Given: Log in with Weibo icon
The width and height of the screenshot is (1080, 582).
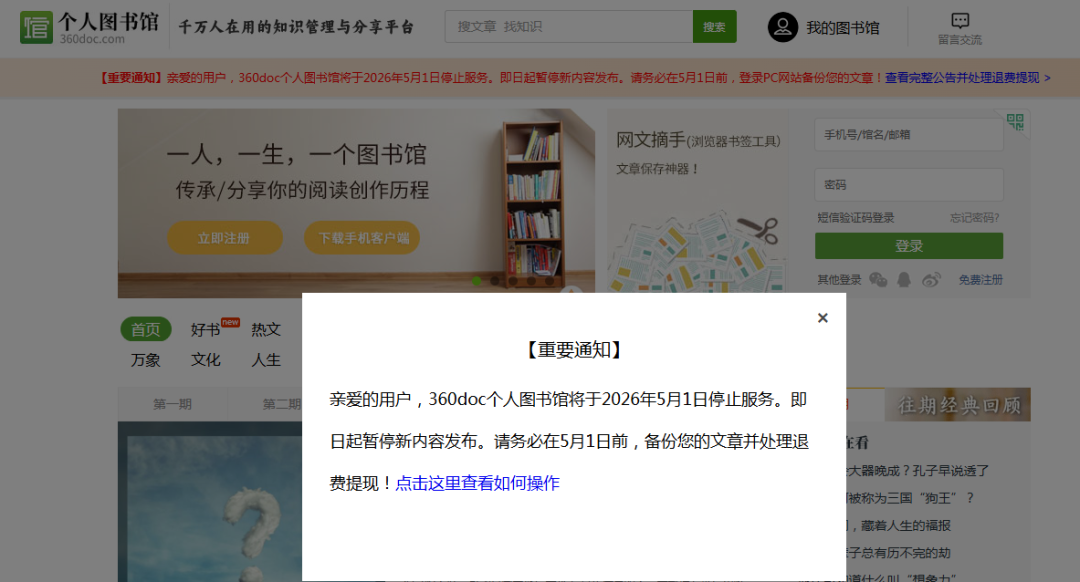Looking at the screenshot, I should pyautogui.click(x=931, y=280).
